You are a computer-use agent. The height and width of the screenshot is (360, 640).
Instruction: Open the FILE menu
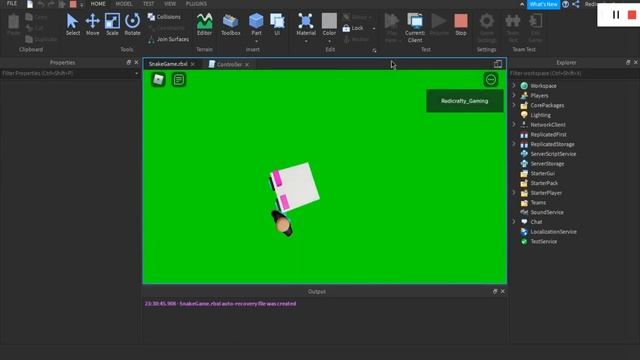pyautogui.click(x=12, y=4)
